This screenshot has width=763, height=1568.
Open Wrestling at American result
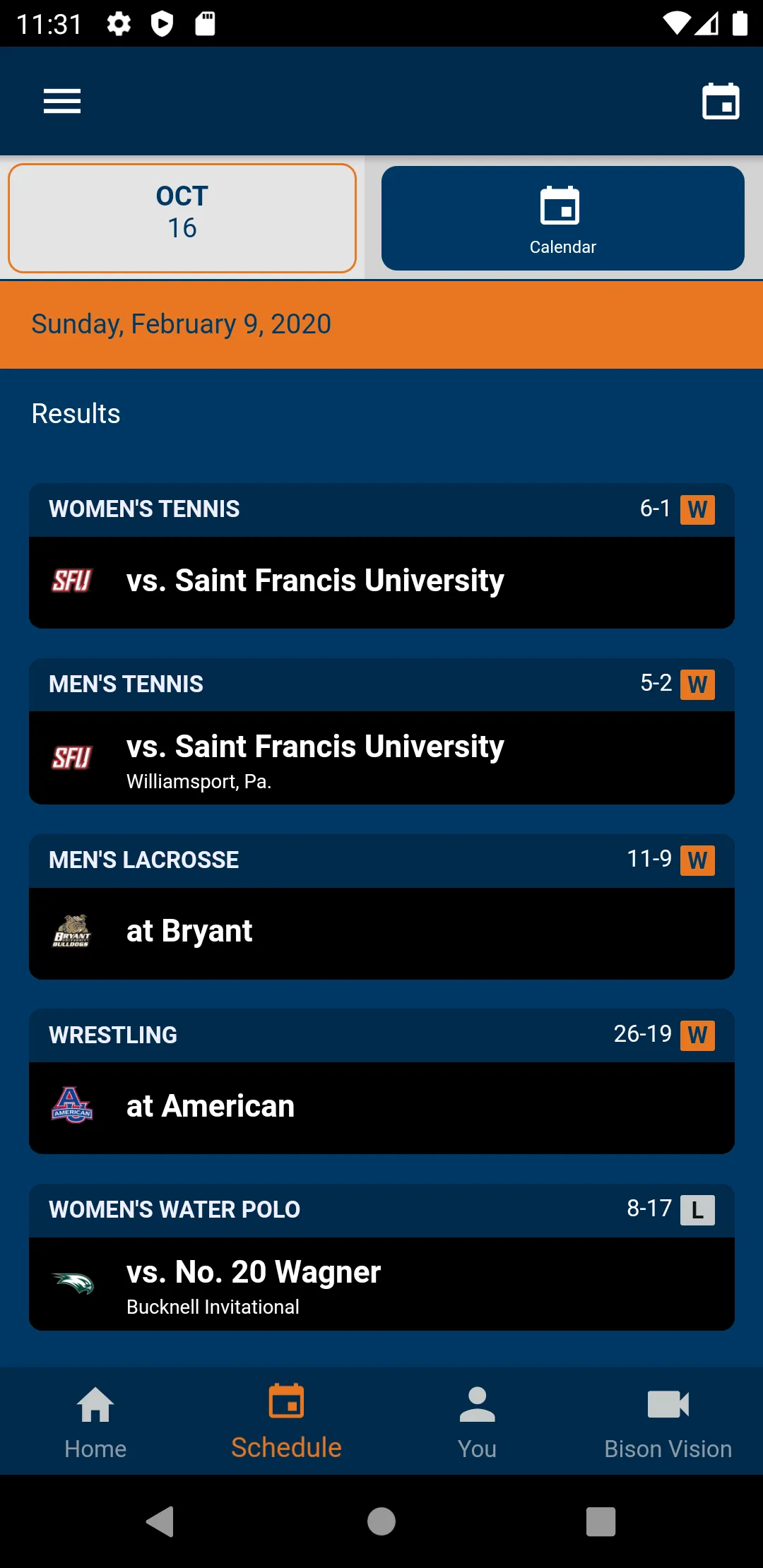[381, 1081]
